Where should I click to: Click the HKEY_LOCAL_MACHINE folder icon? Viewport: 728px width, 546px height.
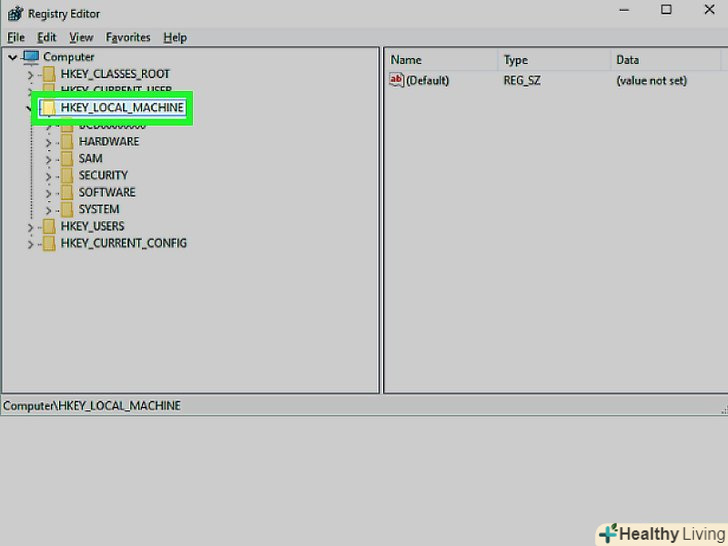49,108
